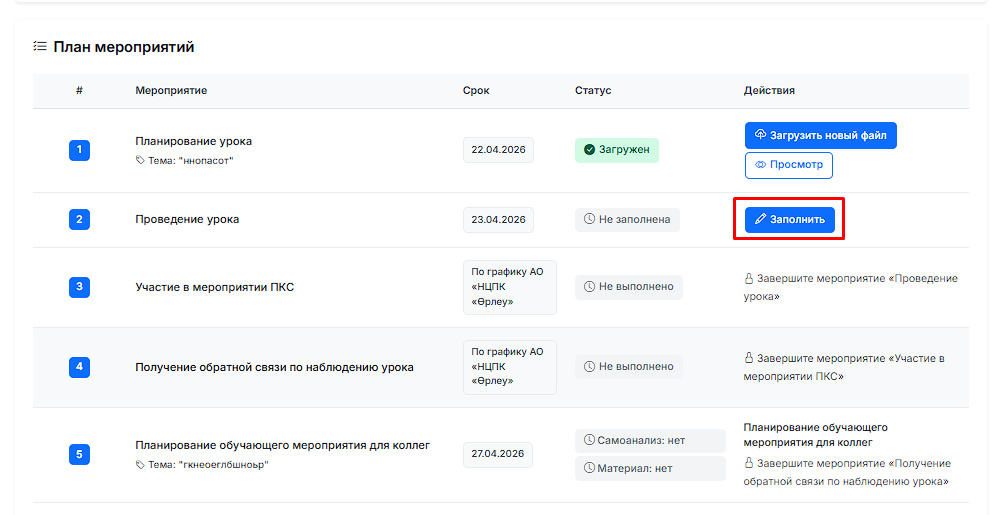Click the list icon beside План мероприятий
Image resolution: width=1006 pixels, height=515 pixels.
pyautogui.click(x=40, y=46)
